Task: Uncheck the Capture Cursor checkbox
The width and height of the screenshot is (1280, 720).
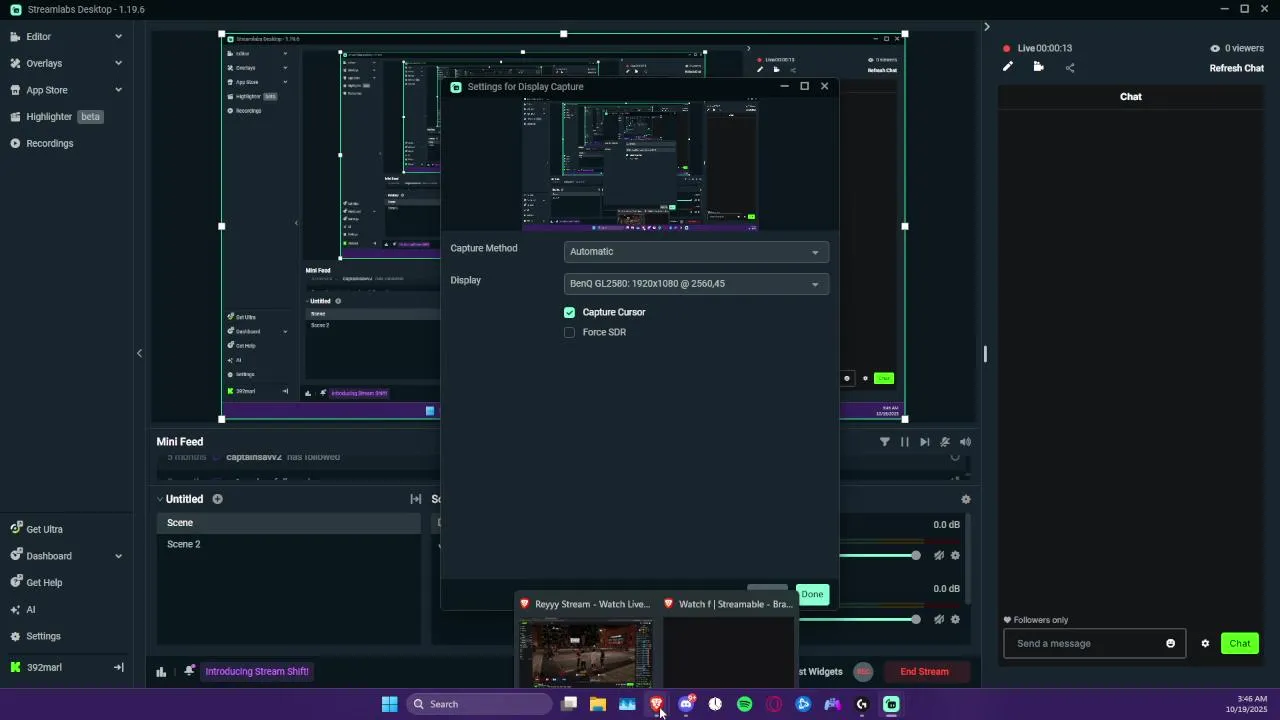Action: pos(570,312)
